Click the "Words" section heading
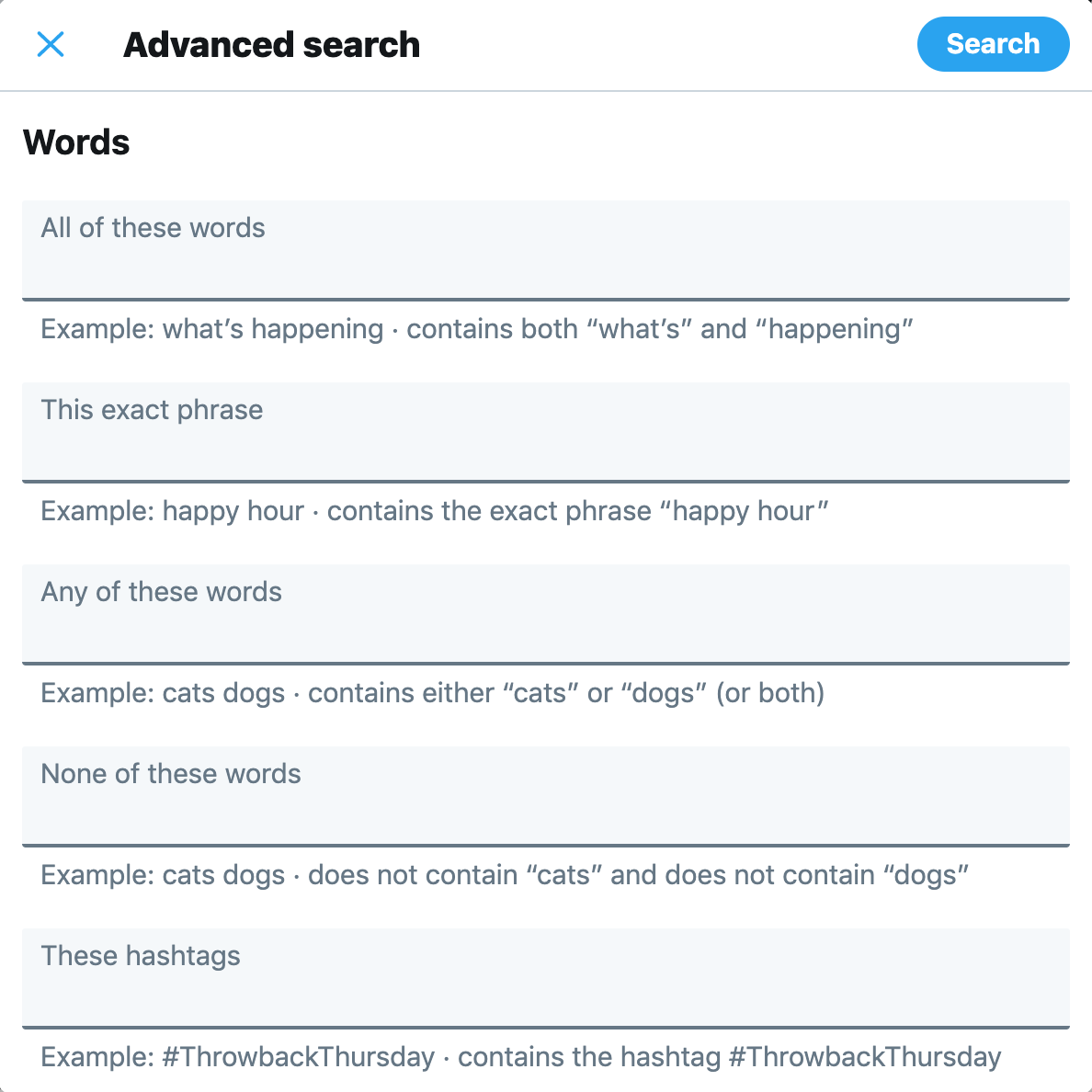The width and height of the screenshot is (1092, 1092). [x=76, y=142]
